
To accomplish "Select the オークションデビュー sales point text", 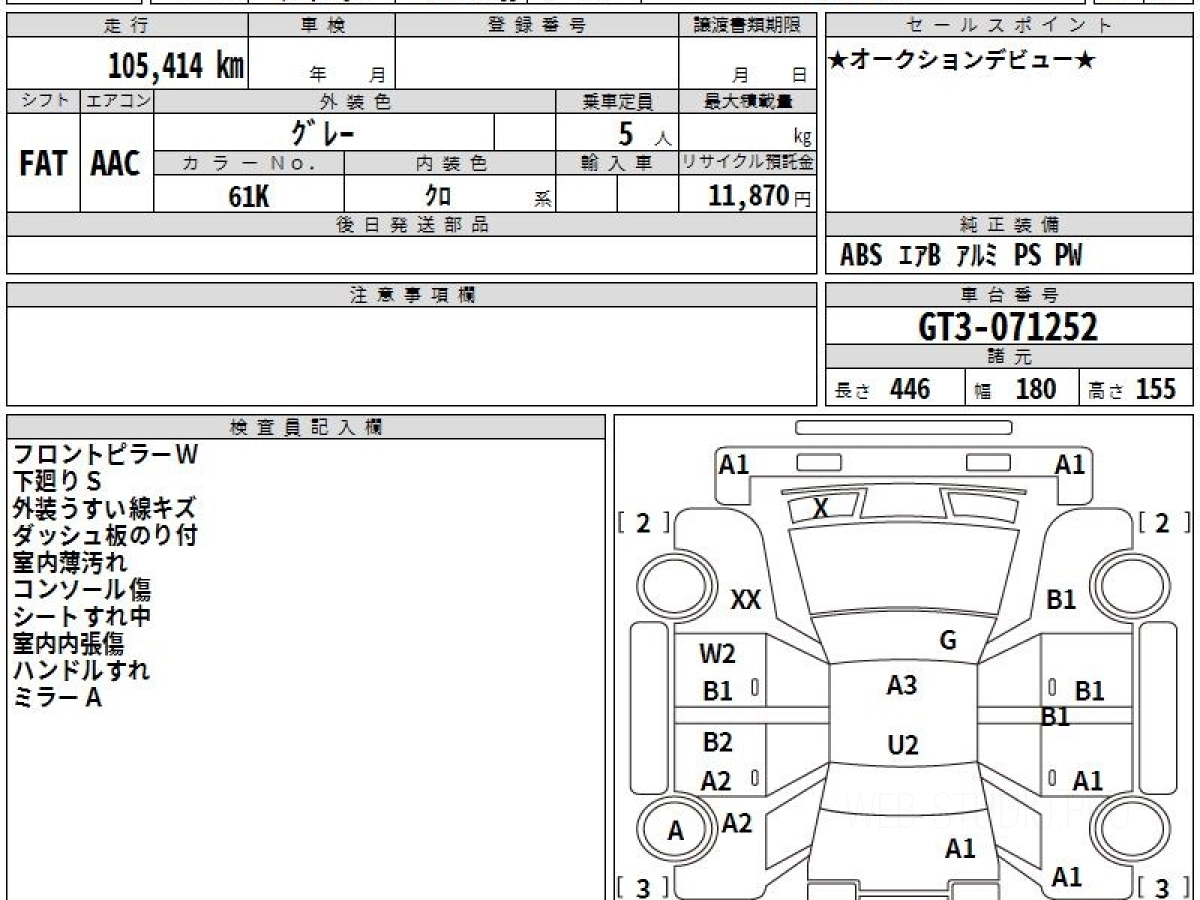I will pos(962,61).
